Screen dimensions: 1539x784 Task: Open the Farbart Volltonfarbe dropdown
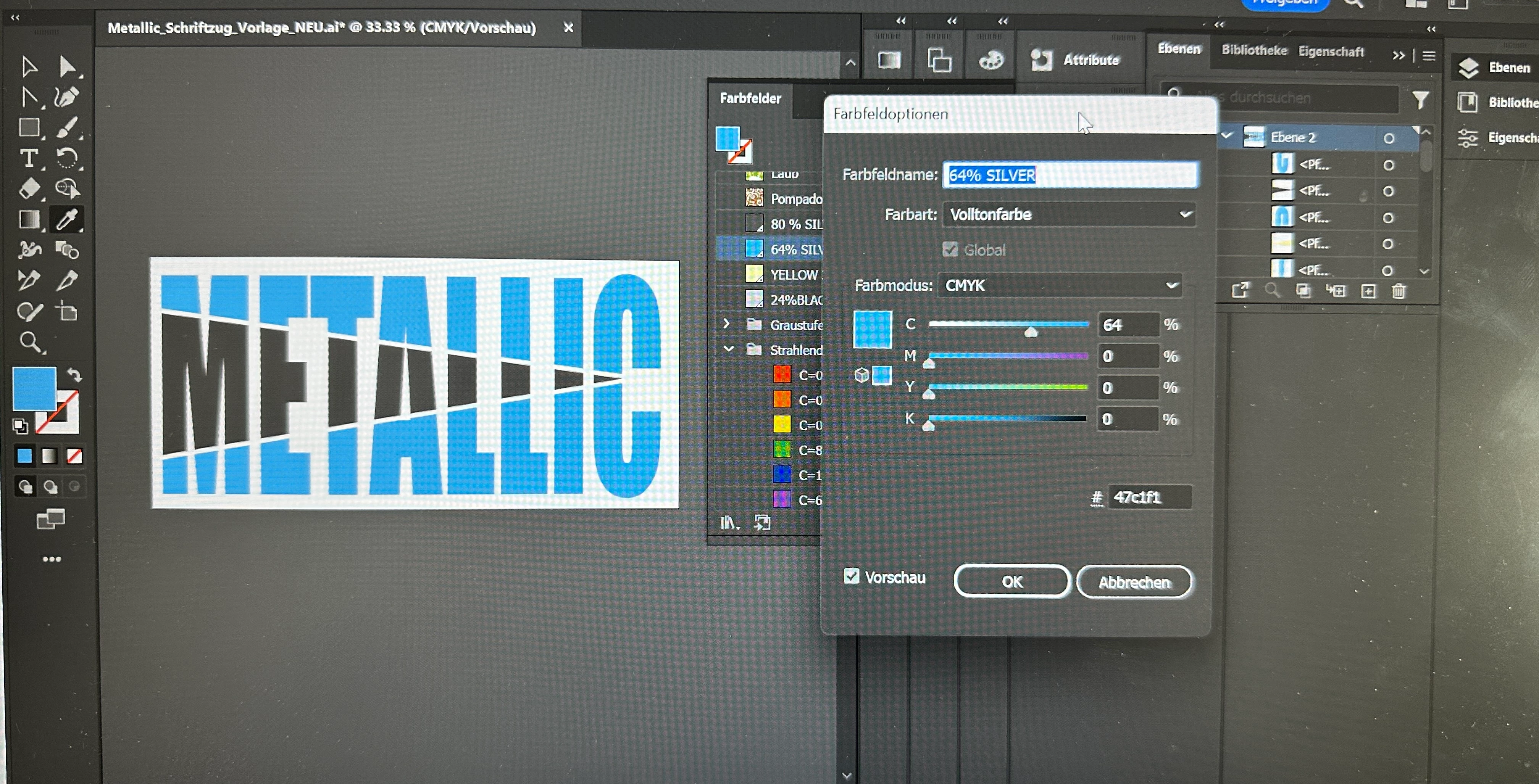[1069, 214]
